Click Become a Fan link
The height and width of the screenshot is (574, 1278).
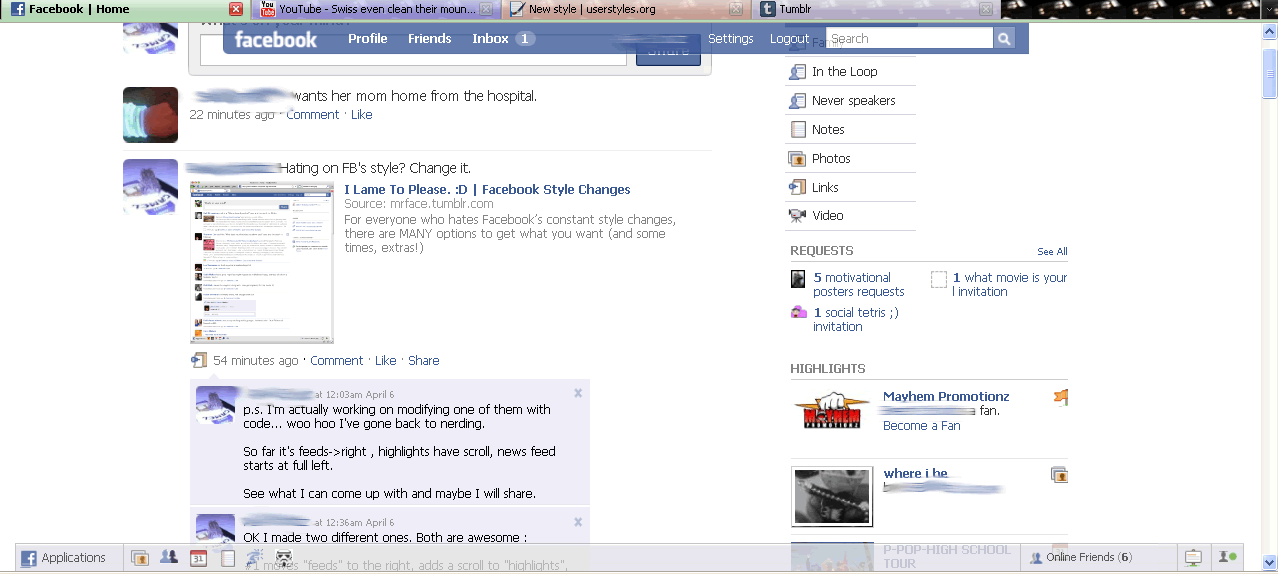(921, 426)
